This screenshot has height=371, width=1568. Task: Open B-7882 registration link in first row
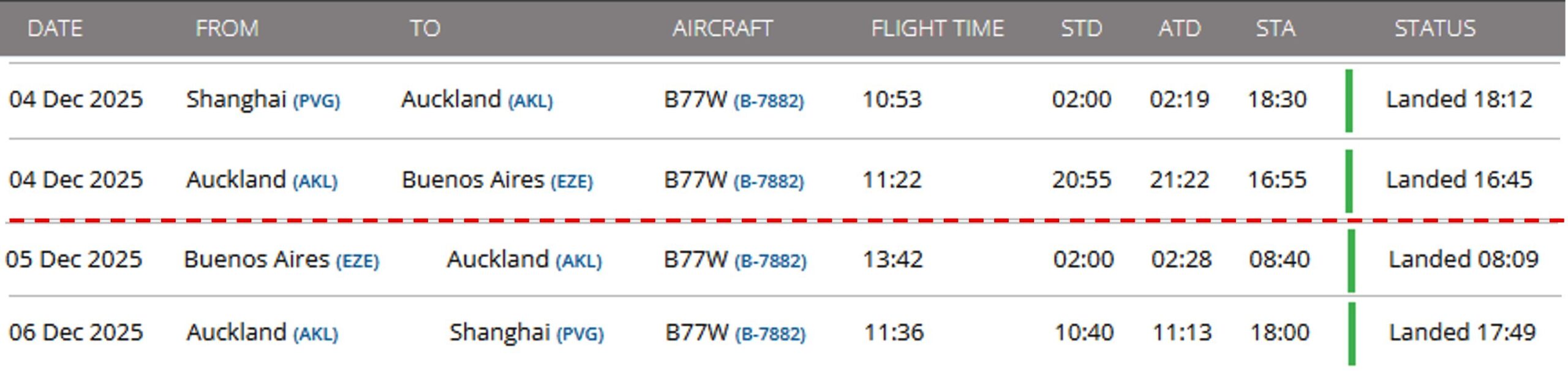769,101
